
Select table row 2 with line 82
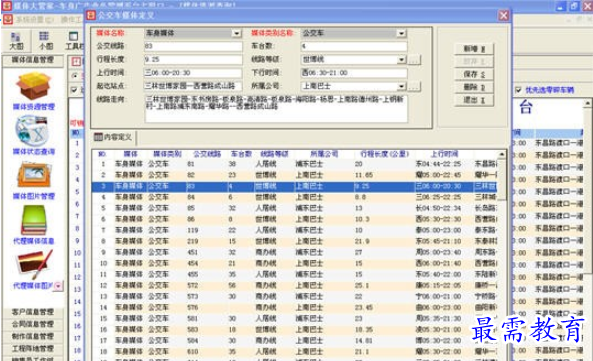click(x=295, y=175)
